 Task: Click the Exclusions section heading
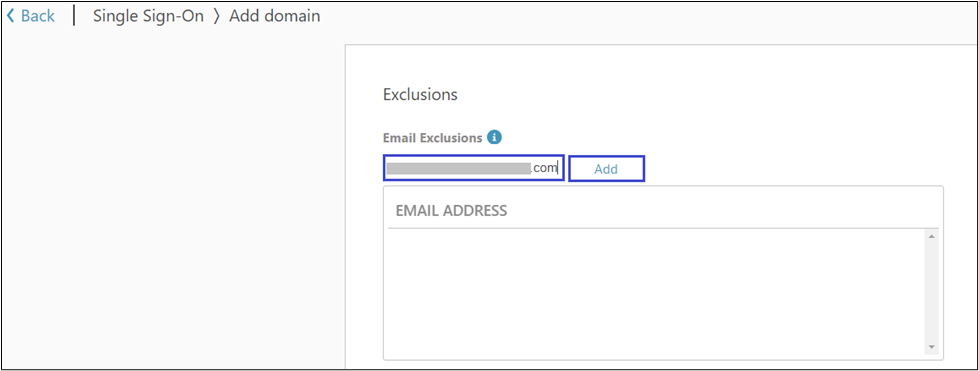[x=420, y=95]
